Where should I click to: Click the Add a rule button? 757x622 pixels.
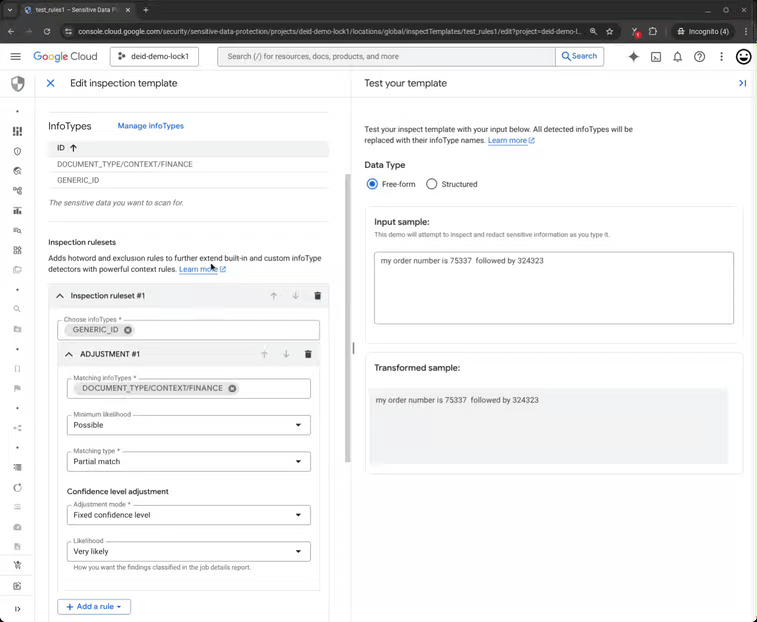tap(94, 606)
